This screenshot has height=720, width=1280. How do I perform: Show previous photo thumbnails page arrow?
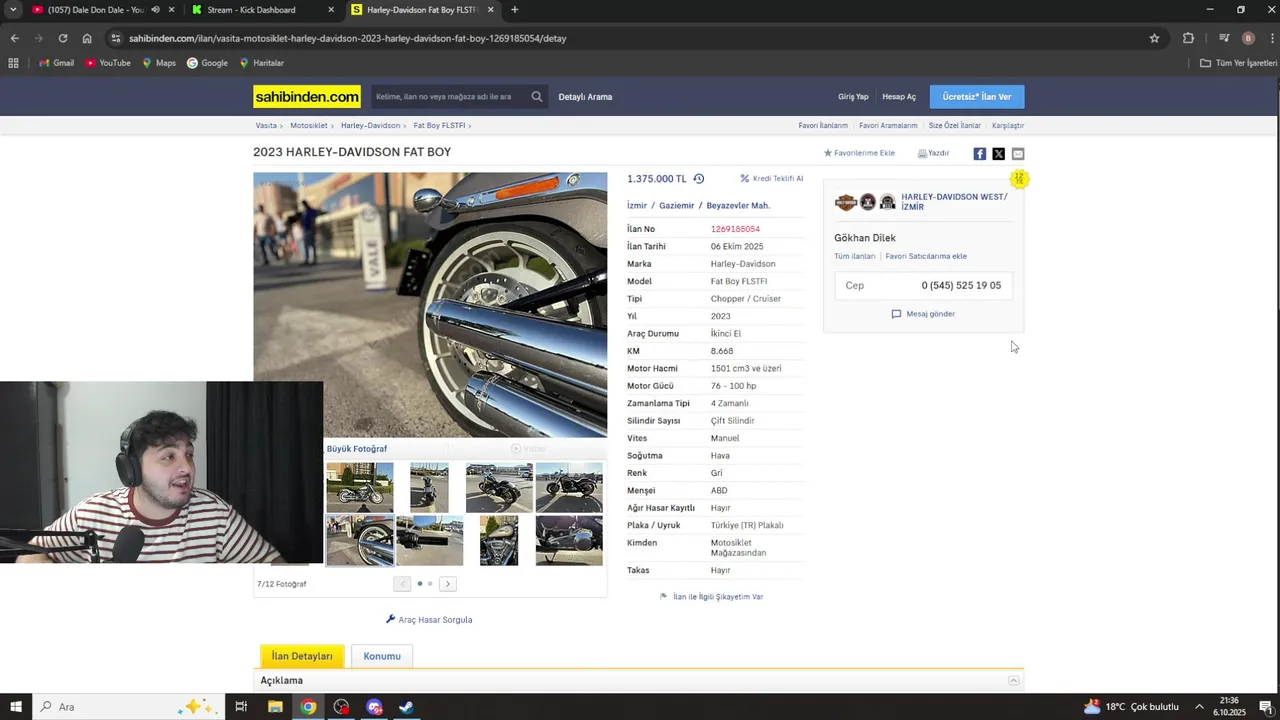coord(402,584)
